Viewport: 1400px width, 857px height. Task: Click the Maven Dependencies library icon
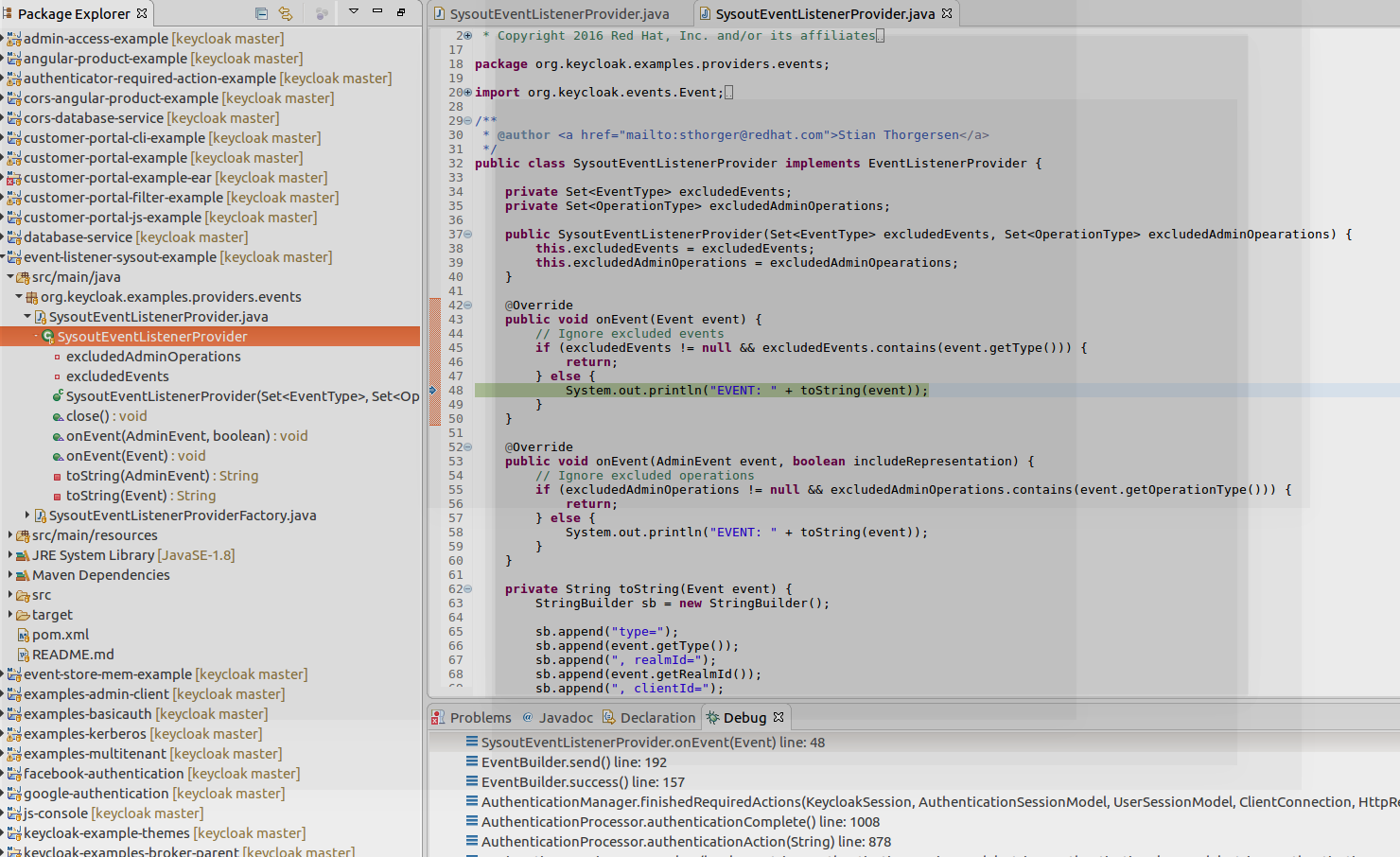point(24,575)
